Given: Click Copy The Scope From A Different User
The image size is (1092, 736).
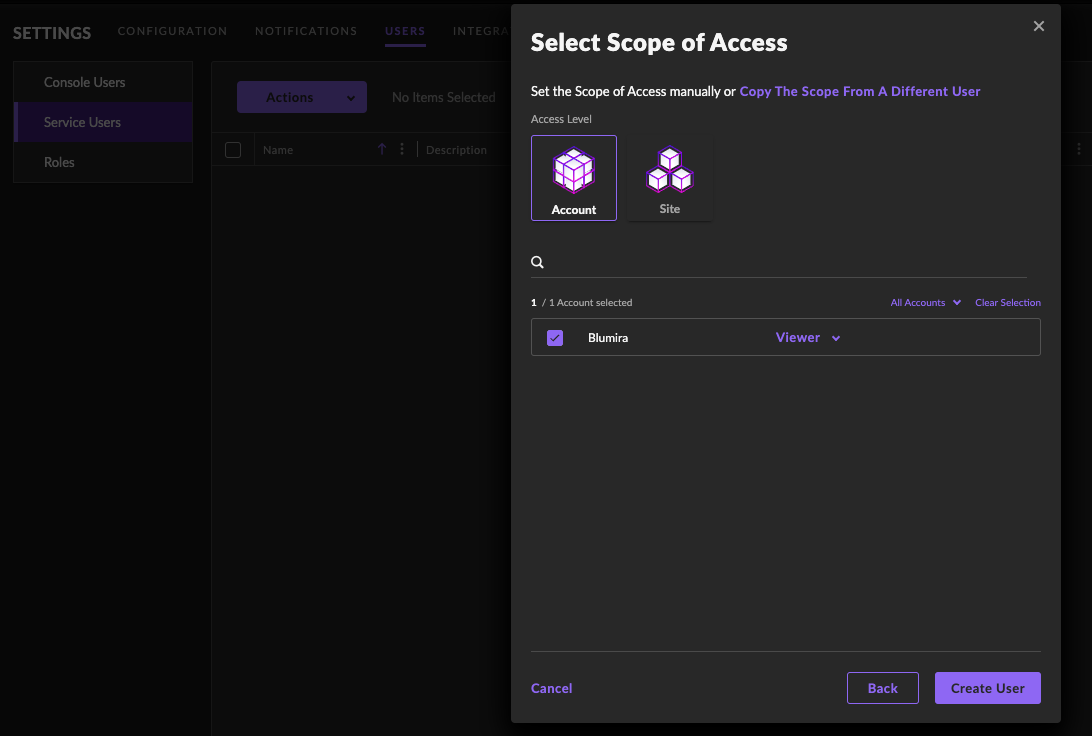Looking at the screenshot, I should point(859,92).
